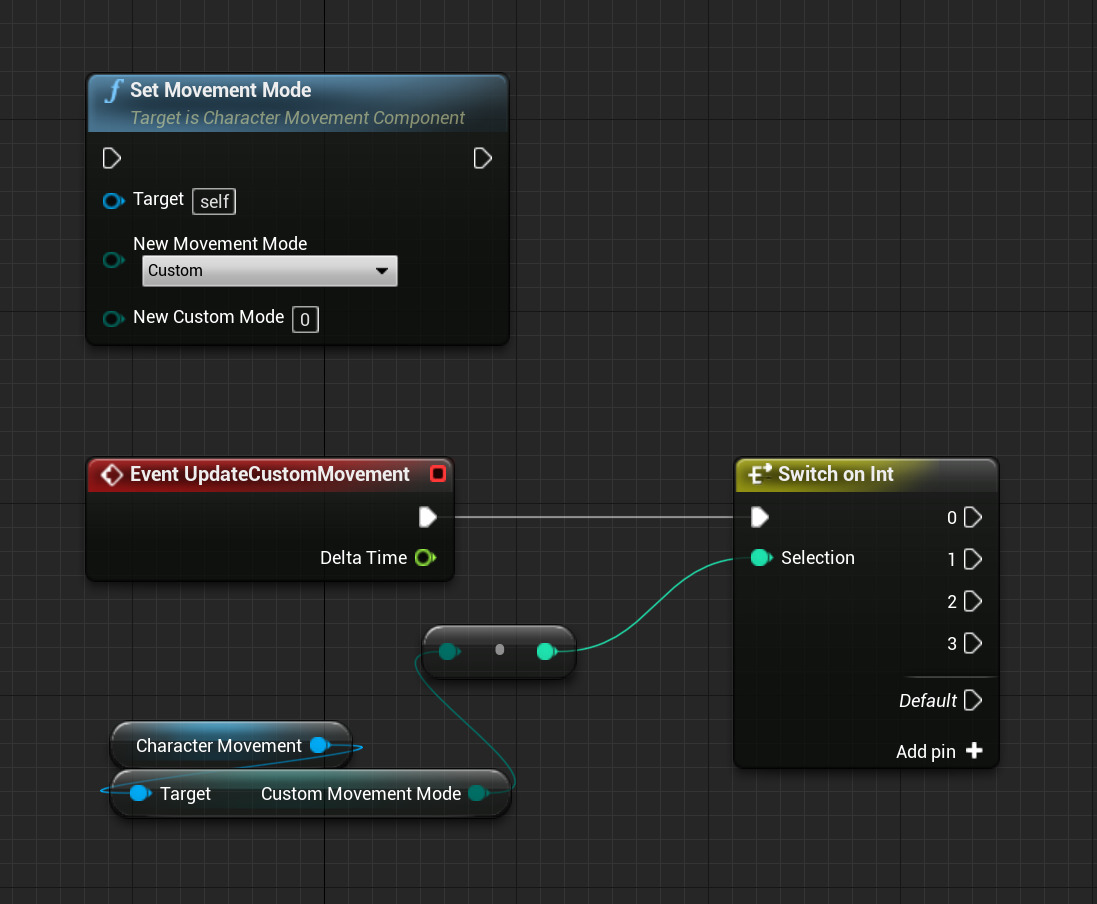Click the red delegate pin on Event UpdateCustomMovement
This screenshot has width=1097, height=904.
(x=437, y=474)
